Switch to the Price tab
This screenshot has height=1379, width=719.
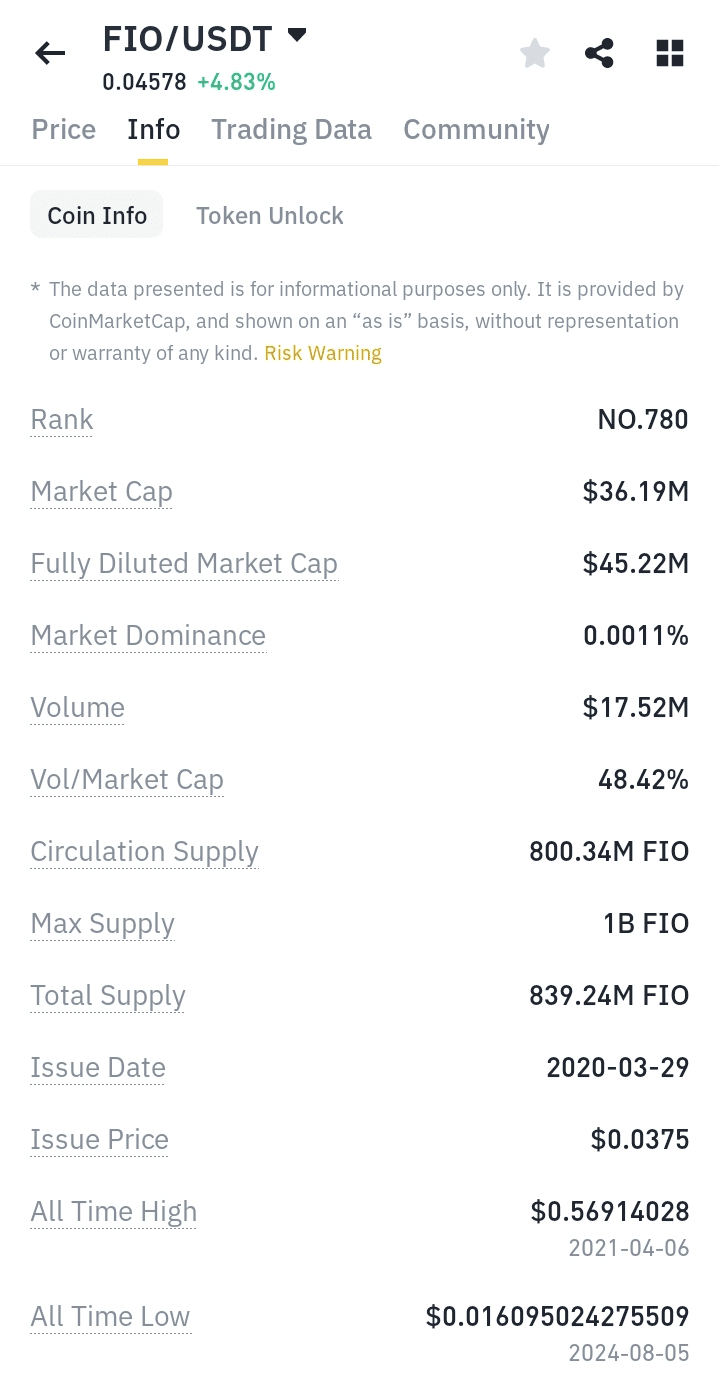[x=64, y=130]
